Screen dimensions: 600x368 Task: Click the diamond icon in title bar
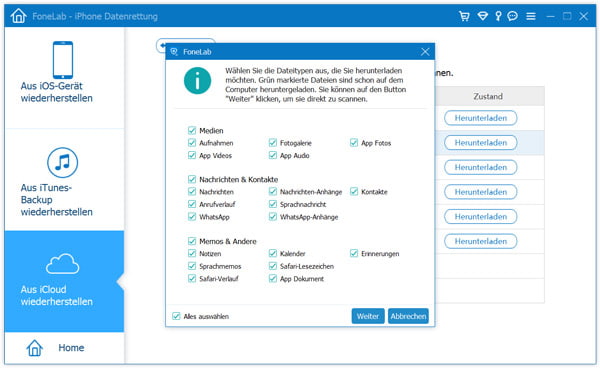click(x=483, y=16)
